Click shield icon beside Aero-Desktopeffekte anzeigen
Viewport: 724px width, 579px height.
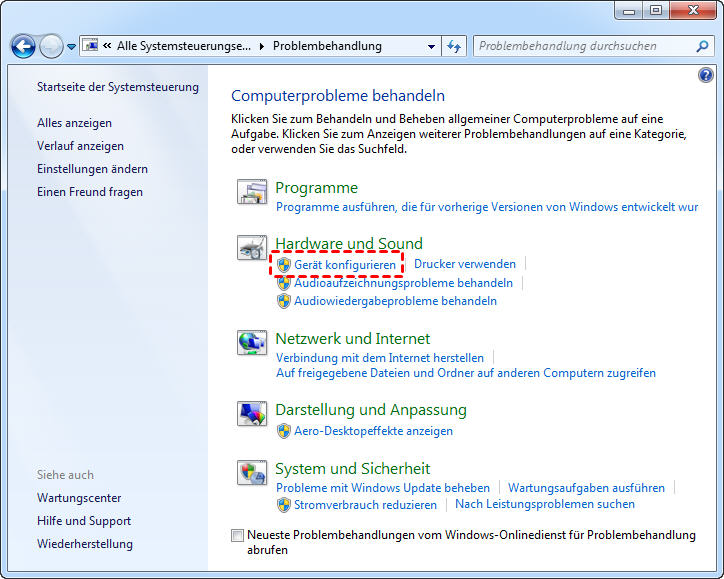(284, 431)
